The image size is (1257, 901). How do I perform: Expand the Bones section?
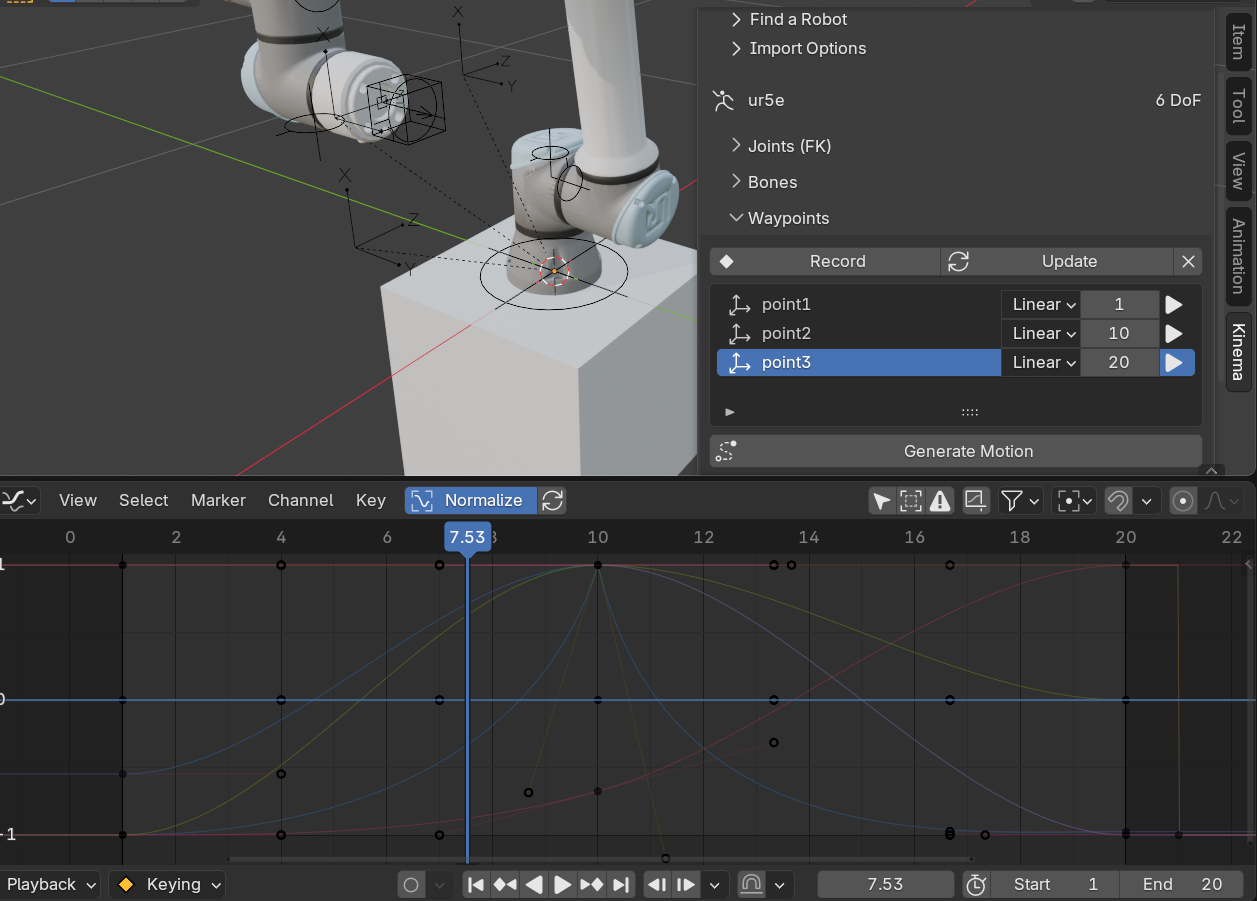point(764,182)
